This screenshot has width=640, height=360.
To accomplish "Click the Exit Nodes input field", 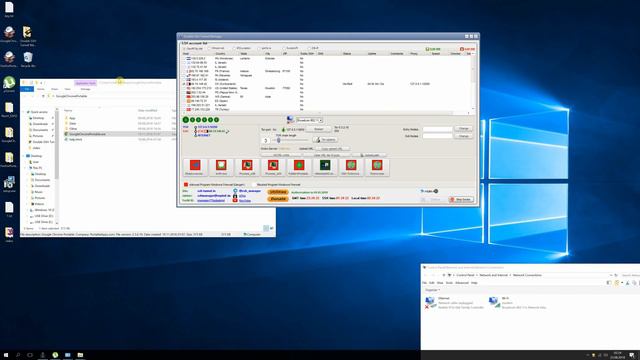I will [x=437, y=136].
